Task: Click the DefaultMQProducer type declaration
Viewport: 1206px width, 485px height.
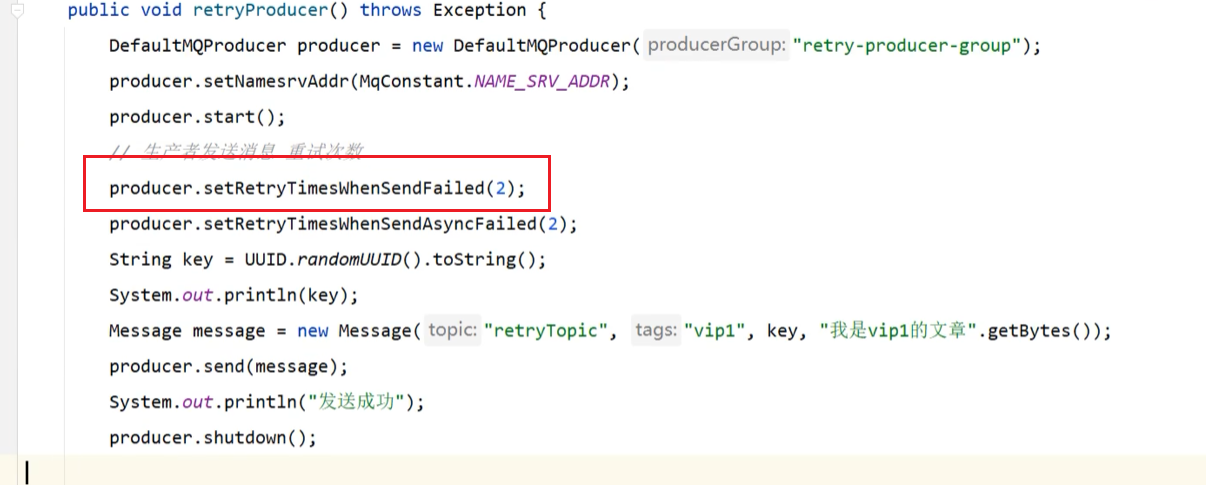Action: (x=197, y=46)
